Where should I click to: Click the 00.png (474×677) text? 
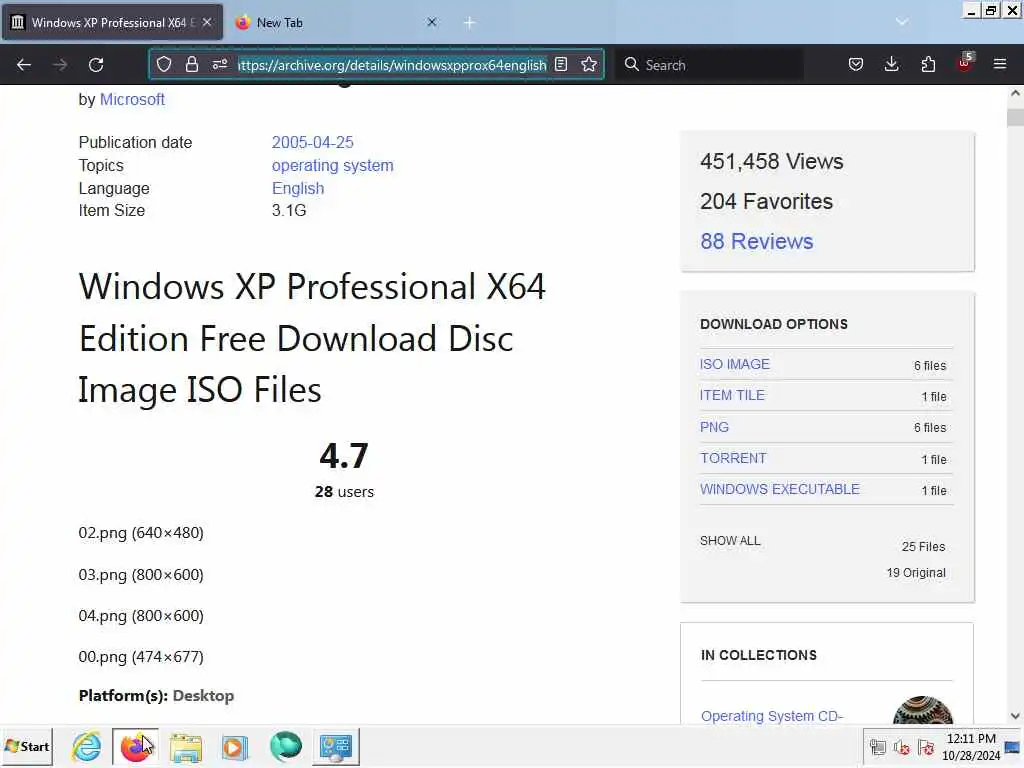click(141, 657)
